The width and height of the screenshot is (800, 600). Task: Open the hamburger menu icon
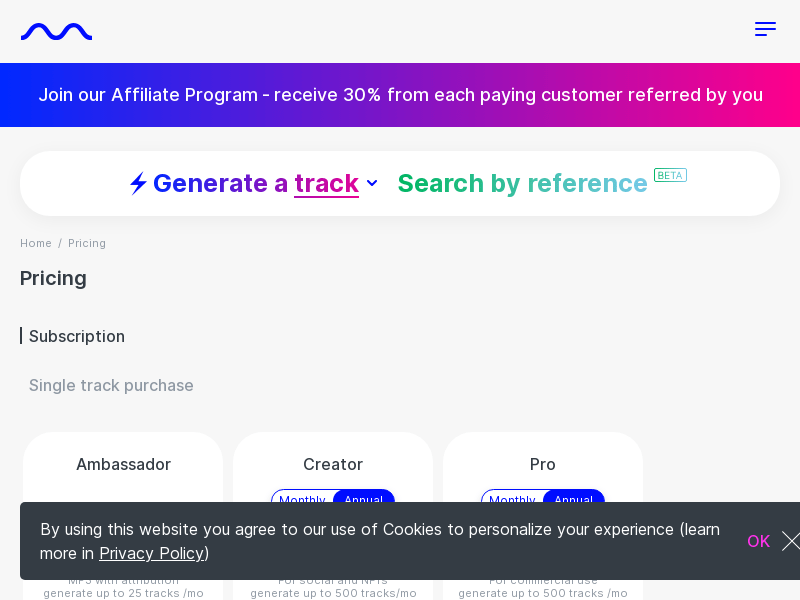click(765, 29)
